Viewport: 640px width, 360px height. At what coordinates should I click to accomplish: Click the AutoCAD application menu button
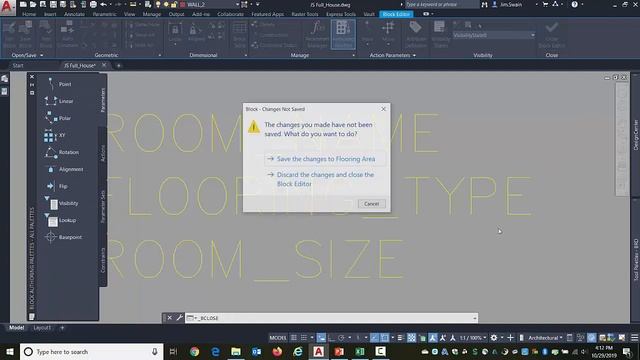[7, 7]
